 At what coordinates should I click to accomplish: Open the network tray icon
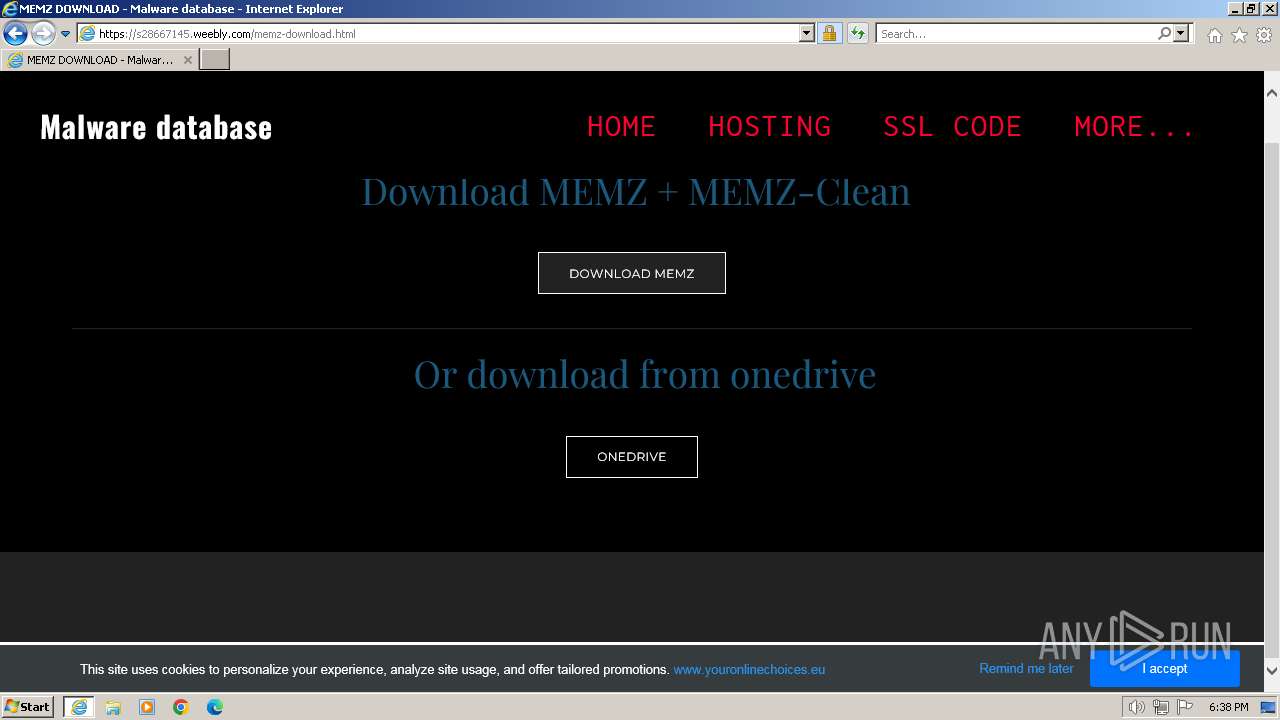point(1161,707)
